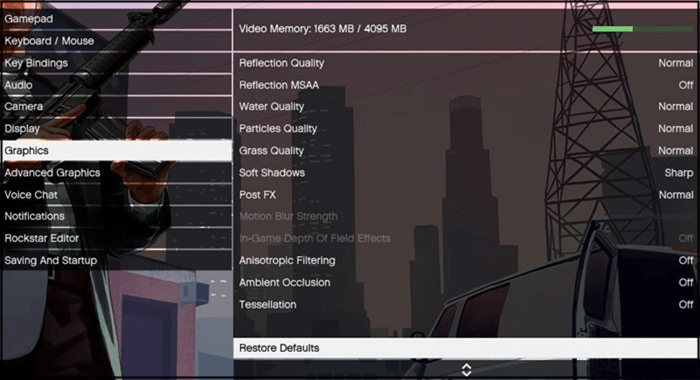Image resolution: width=700 pixels, height=380 pixels.
Task: Open Saving And Startup settings
Action: click(117, 260)
